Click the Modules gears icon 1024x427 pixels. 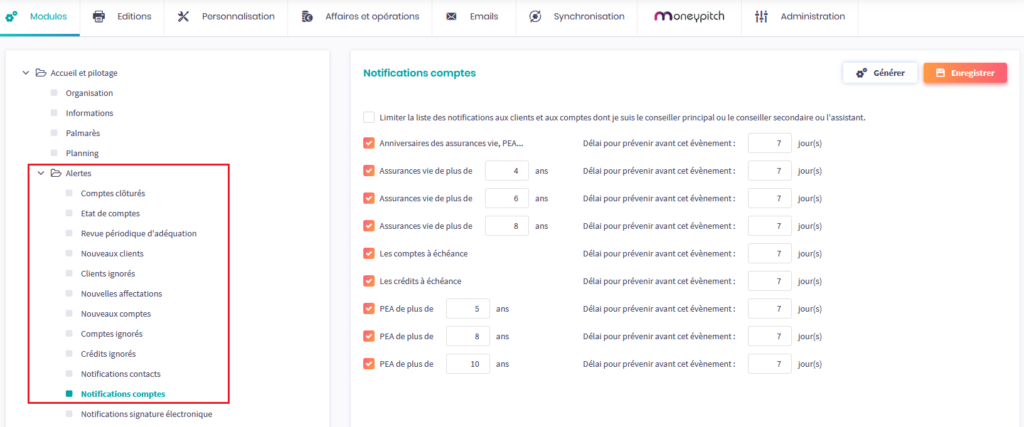11,17
